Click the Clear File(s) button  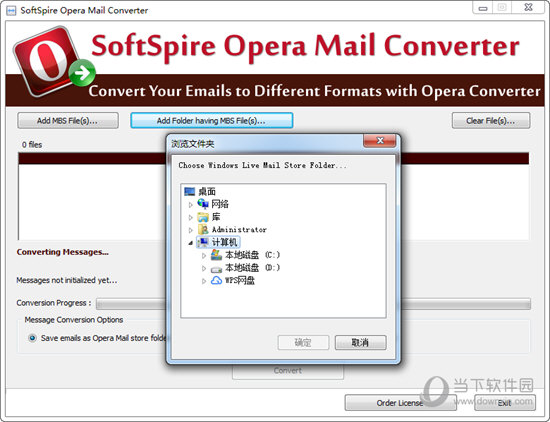tap(491, 121)
